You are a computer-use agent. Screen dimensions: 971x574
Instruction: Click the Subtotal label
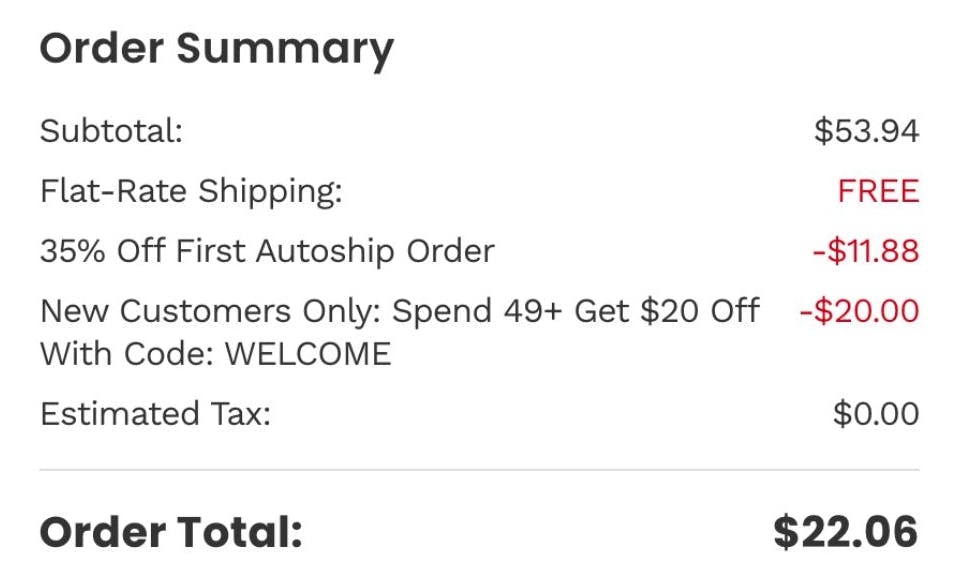point(111,131)
